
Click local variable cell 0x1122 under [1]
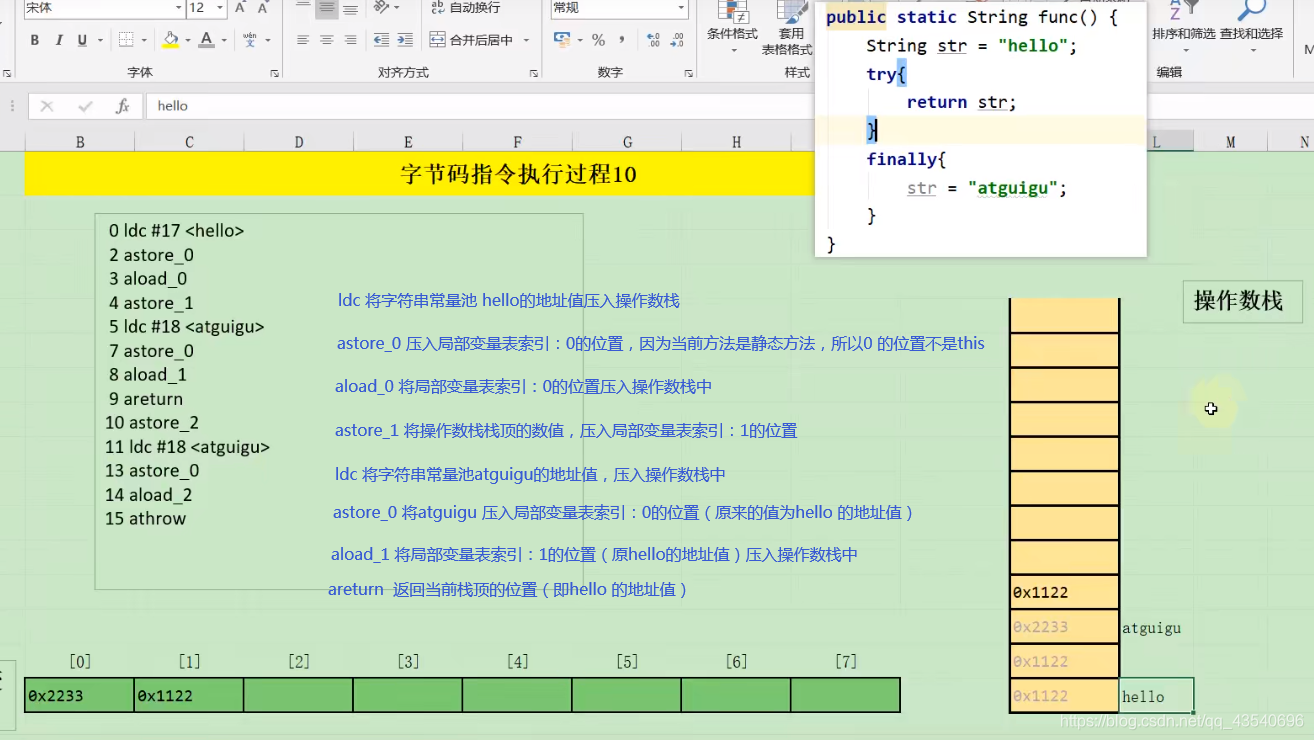click(189, 695)
